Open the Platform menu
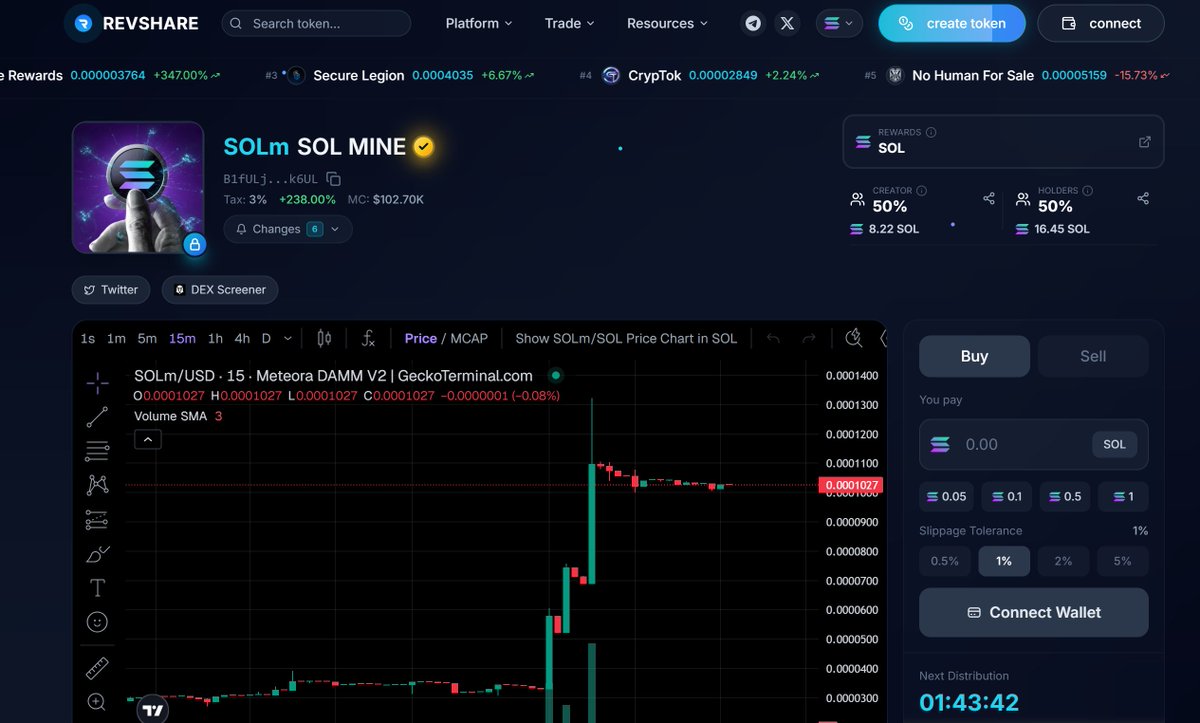 [x=479, y=23]
